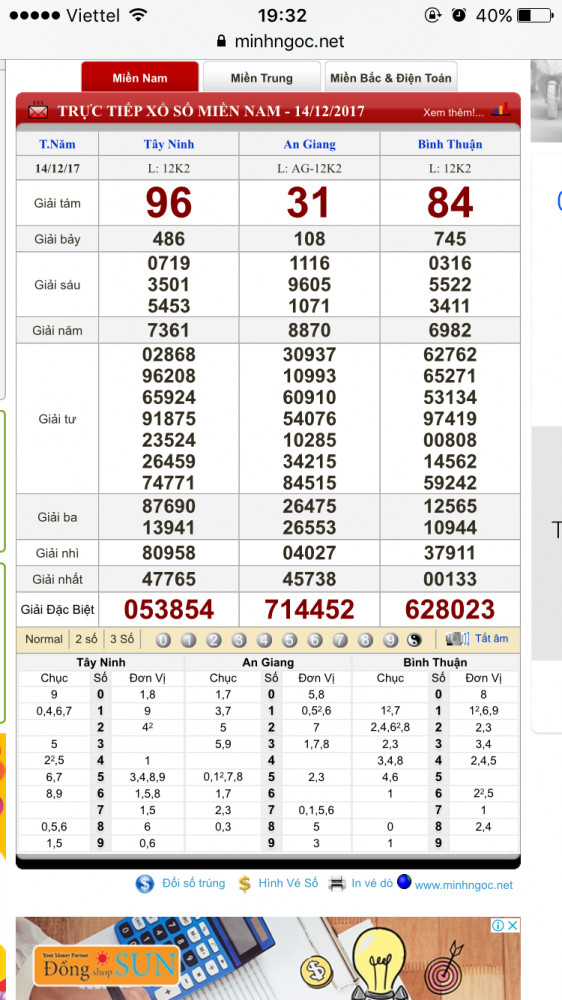Highlight digit 7 with the number ball

340,640
